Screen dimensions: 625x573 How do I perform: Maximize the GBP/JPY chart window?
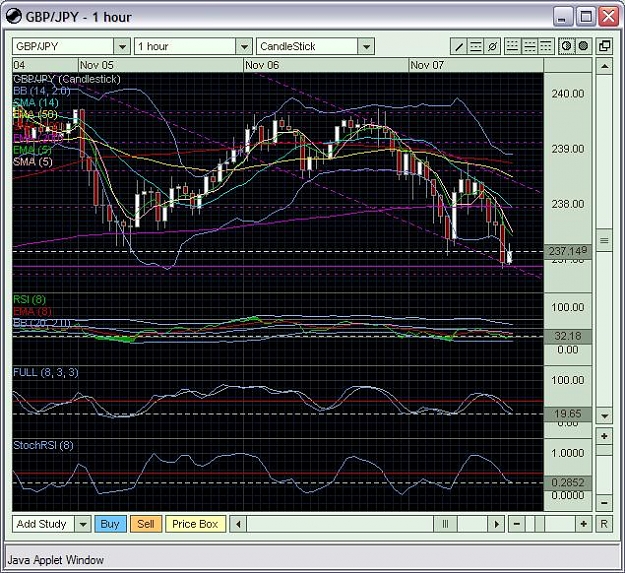(x=586, y=17)
